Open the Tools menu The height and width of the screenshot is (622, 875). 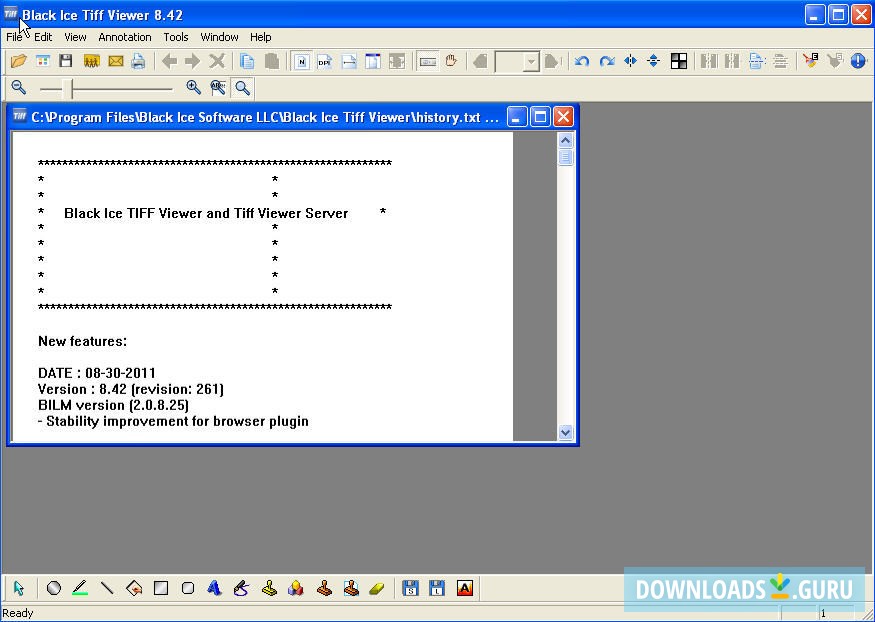176,37
